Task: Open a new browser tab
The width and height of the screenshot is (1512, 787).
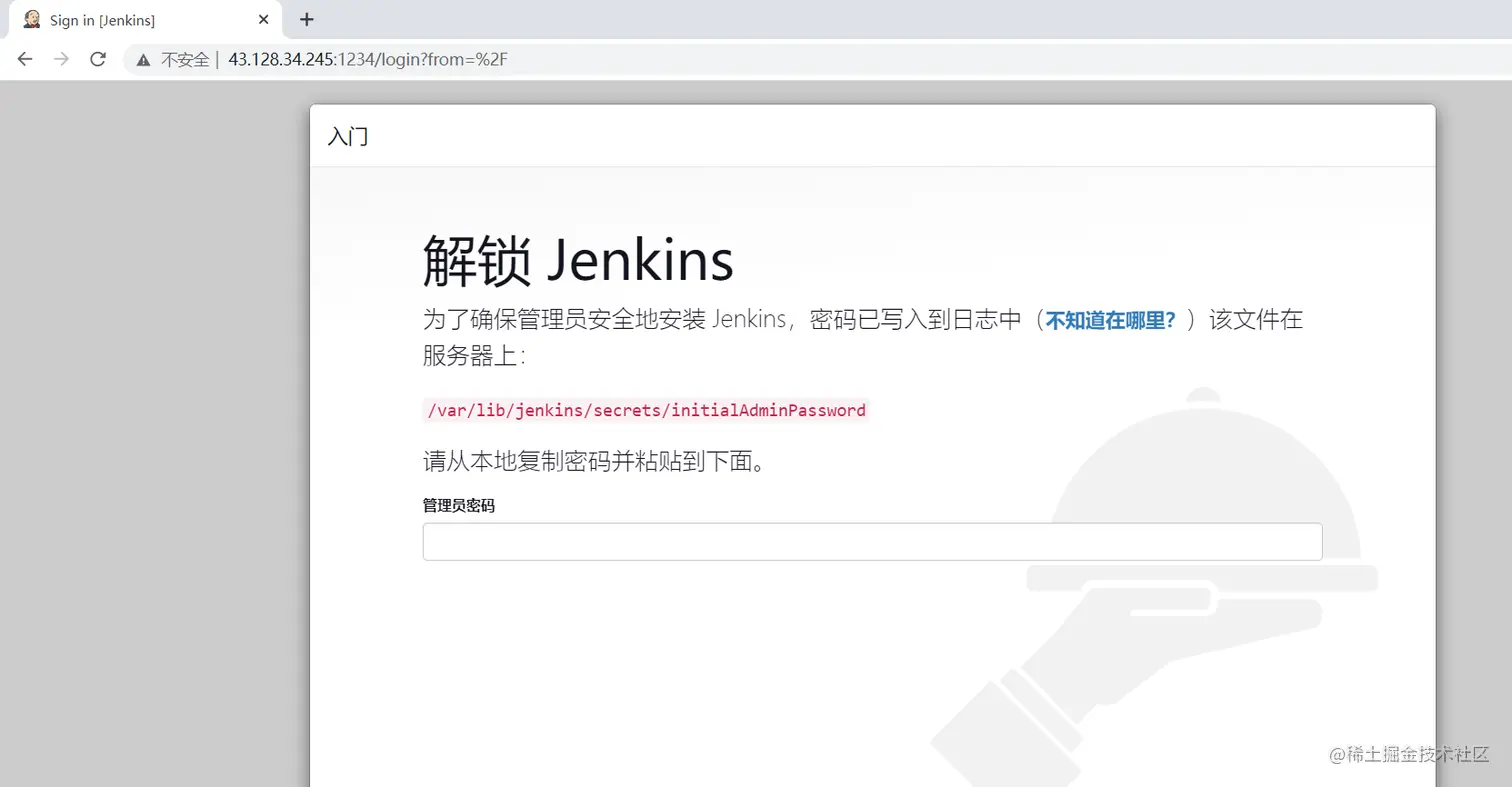Action: pyautogui.click(x=307, y=19)
